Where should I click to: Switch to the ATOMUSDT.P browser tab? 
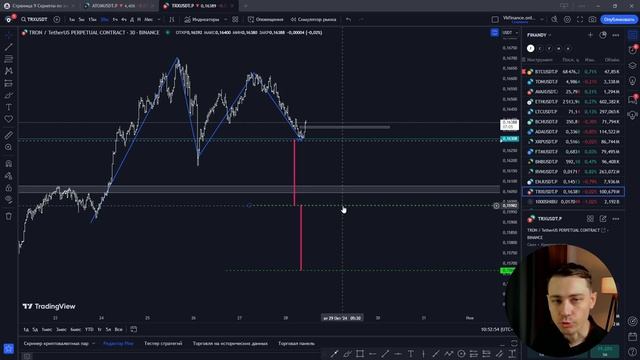[118, 6]
